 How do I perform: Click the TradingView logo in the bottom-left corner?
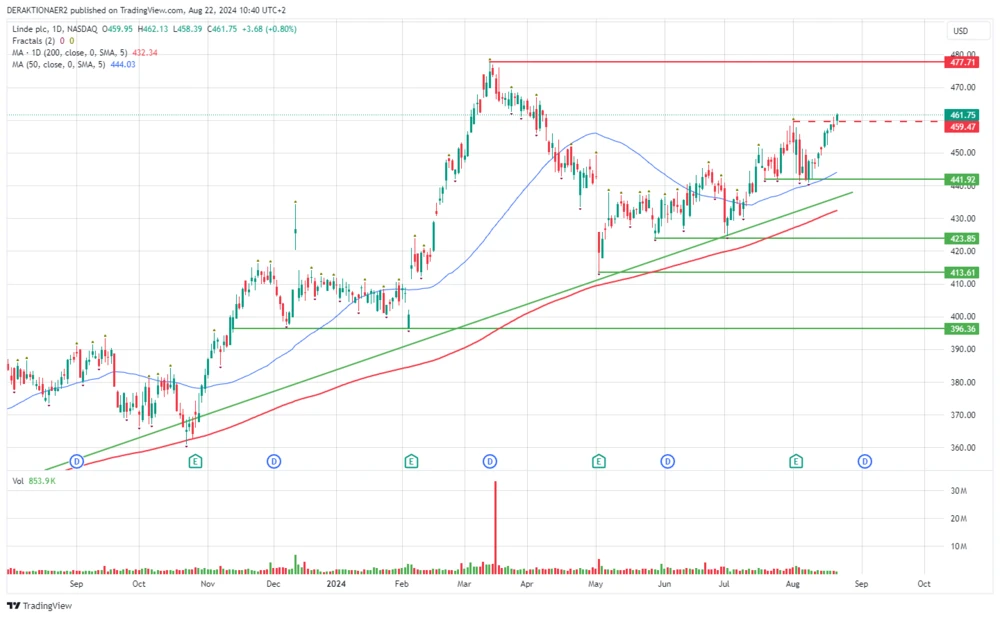[40, 606]
